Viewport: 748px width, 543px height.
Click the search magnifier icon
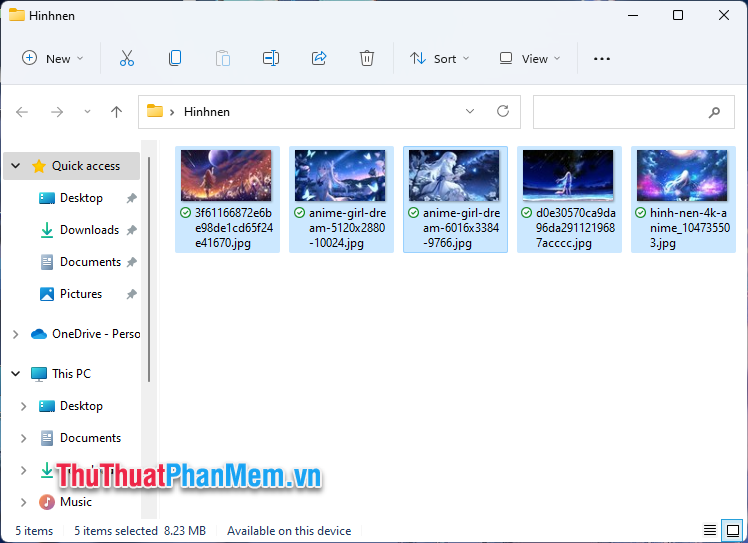pyautogui.click(x=714, y=113)
